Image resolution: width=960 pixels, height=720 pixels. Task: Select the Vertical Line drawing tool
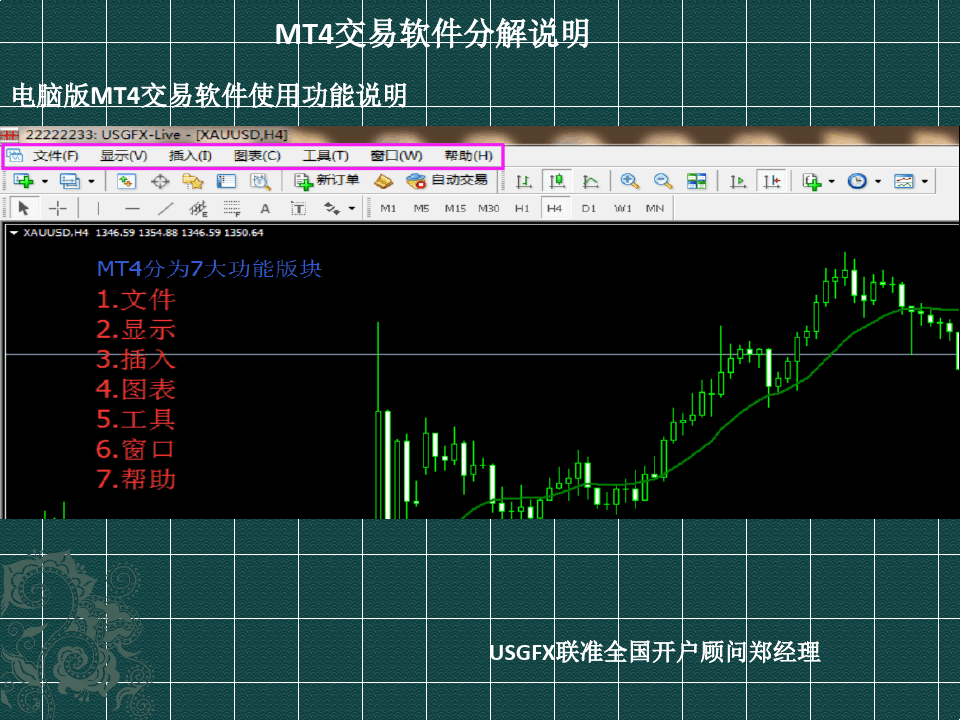(x=98, y=208)
